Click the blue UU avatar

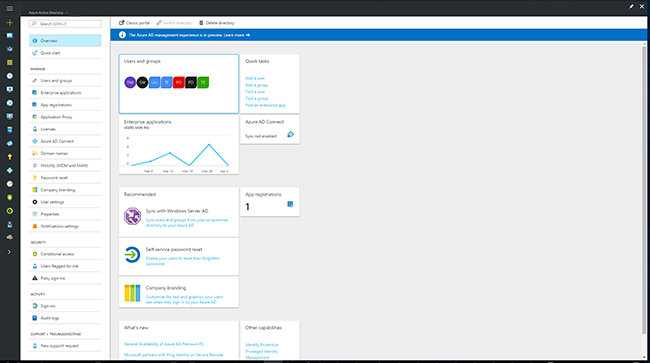(x=155, y=82)
